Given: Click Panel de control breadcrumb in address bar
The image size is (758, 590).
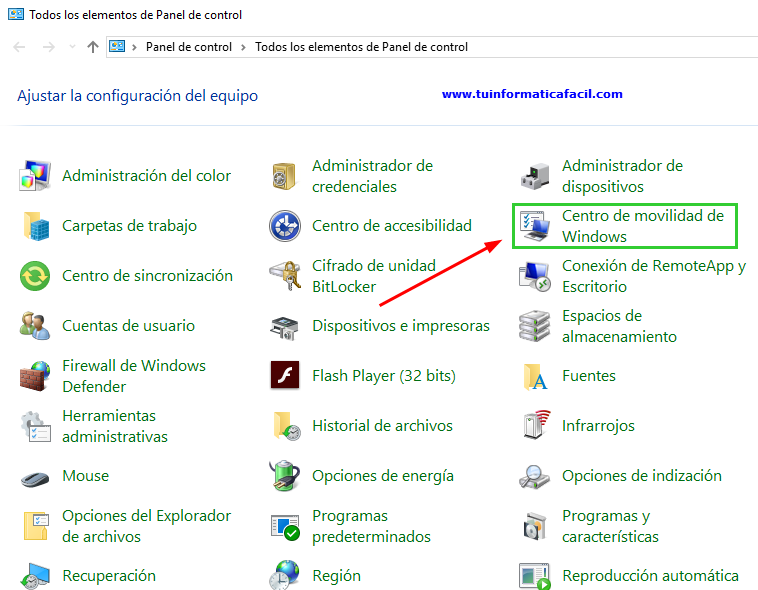Looking at the screenshot, I should pyautogui.click(x=189, y=47).
